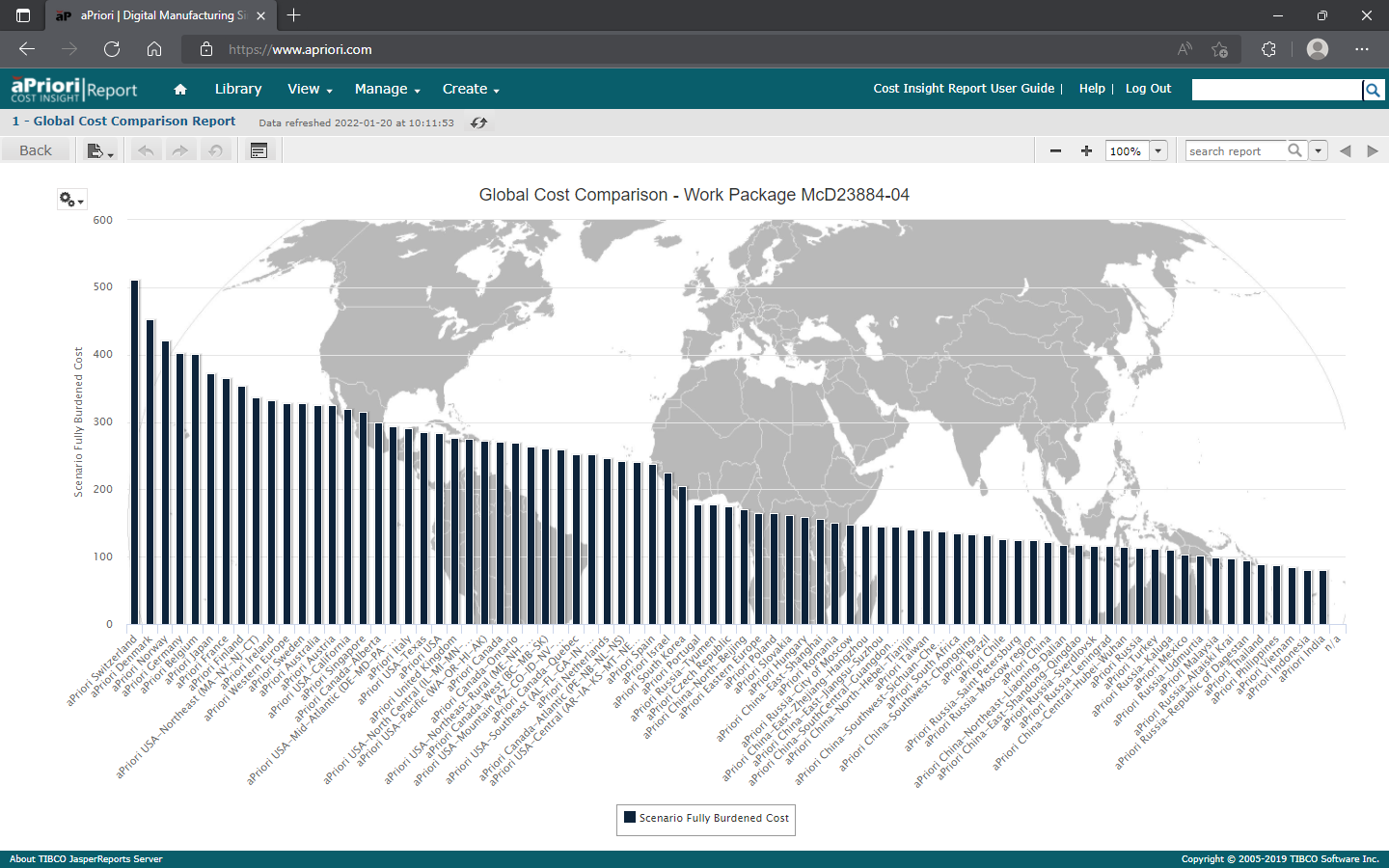Screen dimensions: 1389x868
Task: Open the chart options gear menu
Action: (x=71, y=200)
